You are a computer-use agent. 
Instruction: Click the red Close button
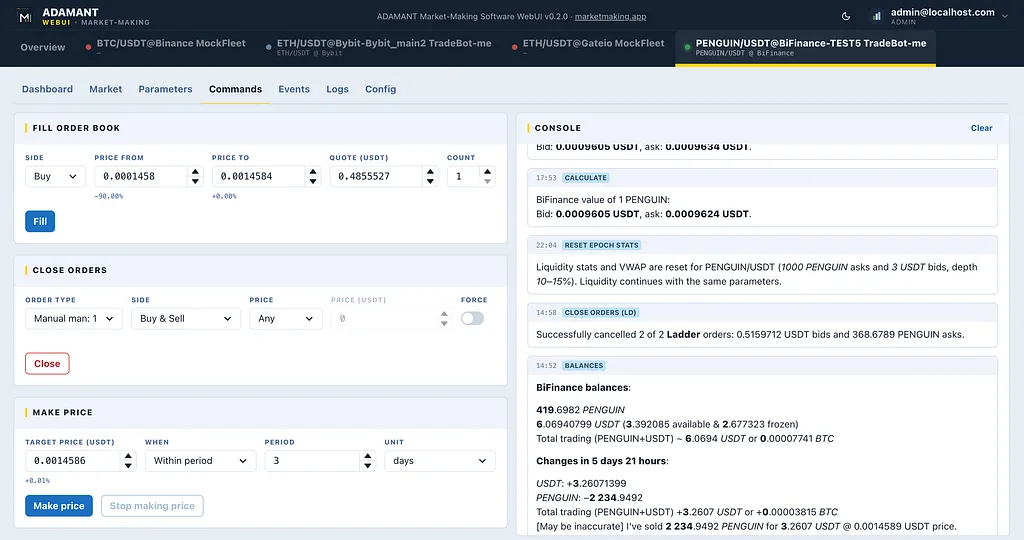coord(47,364)
